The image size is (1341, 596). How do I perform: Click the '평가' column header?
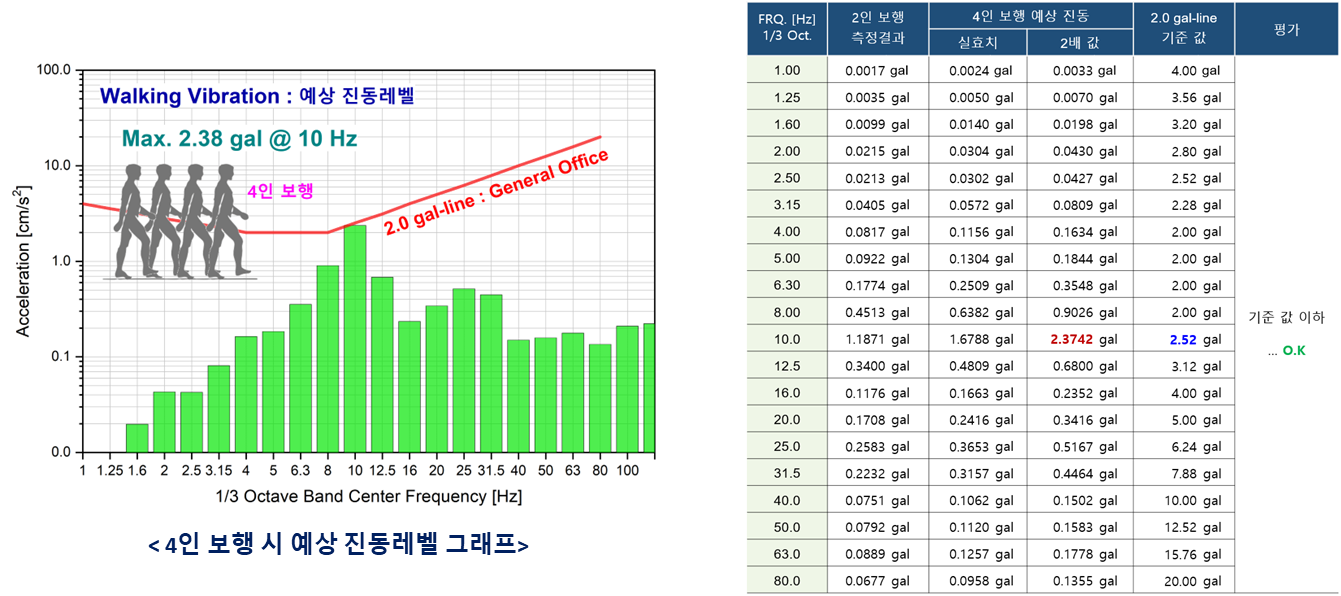point(1286,28)
